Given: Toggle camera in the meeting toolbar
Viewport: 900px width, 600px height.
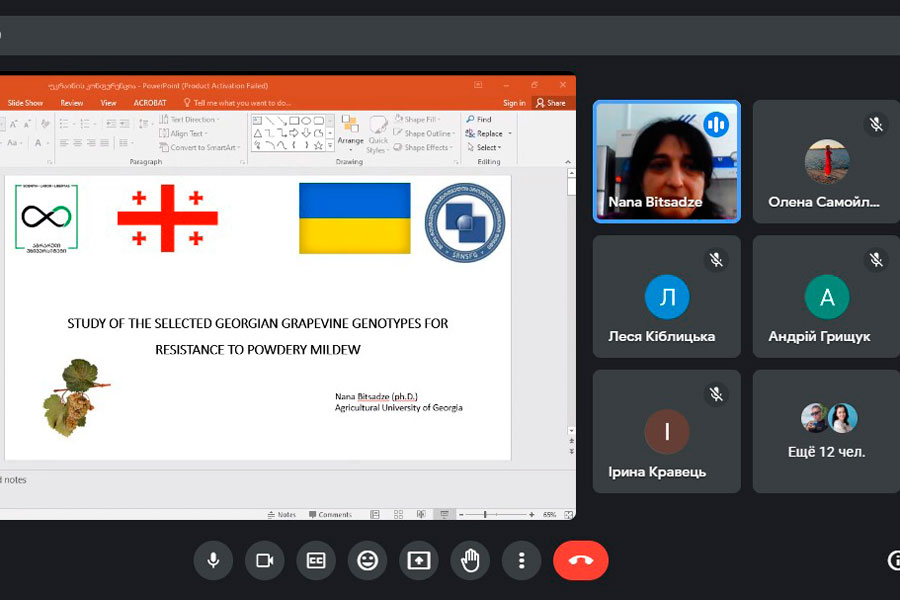Looking at the screenshot, I should pos(265,561).
